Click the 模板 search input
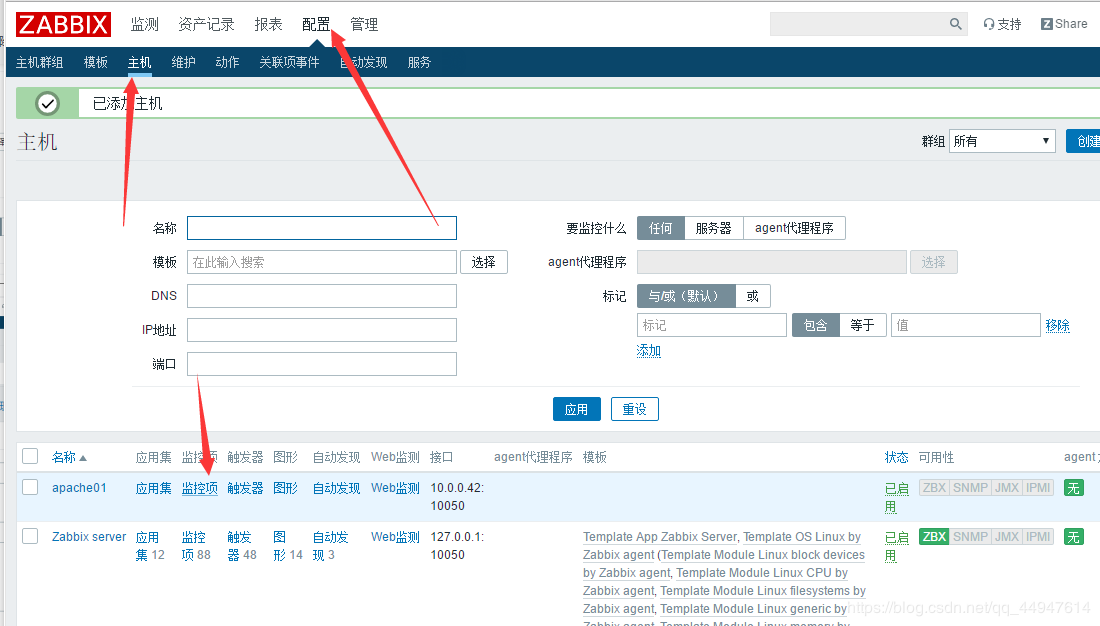 [x=322, y=262]
